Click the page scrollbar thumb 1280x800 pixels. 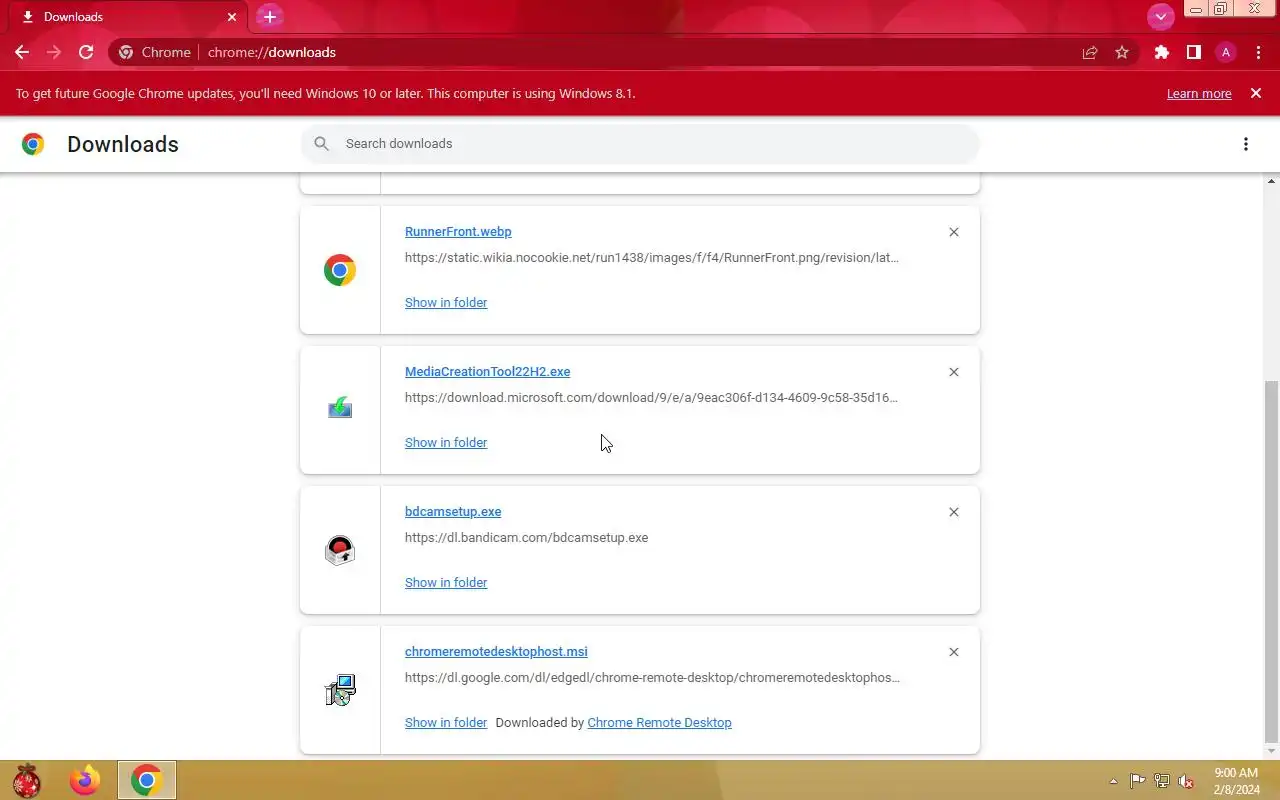click(x=1272, y=560)
